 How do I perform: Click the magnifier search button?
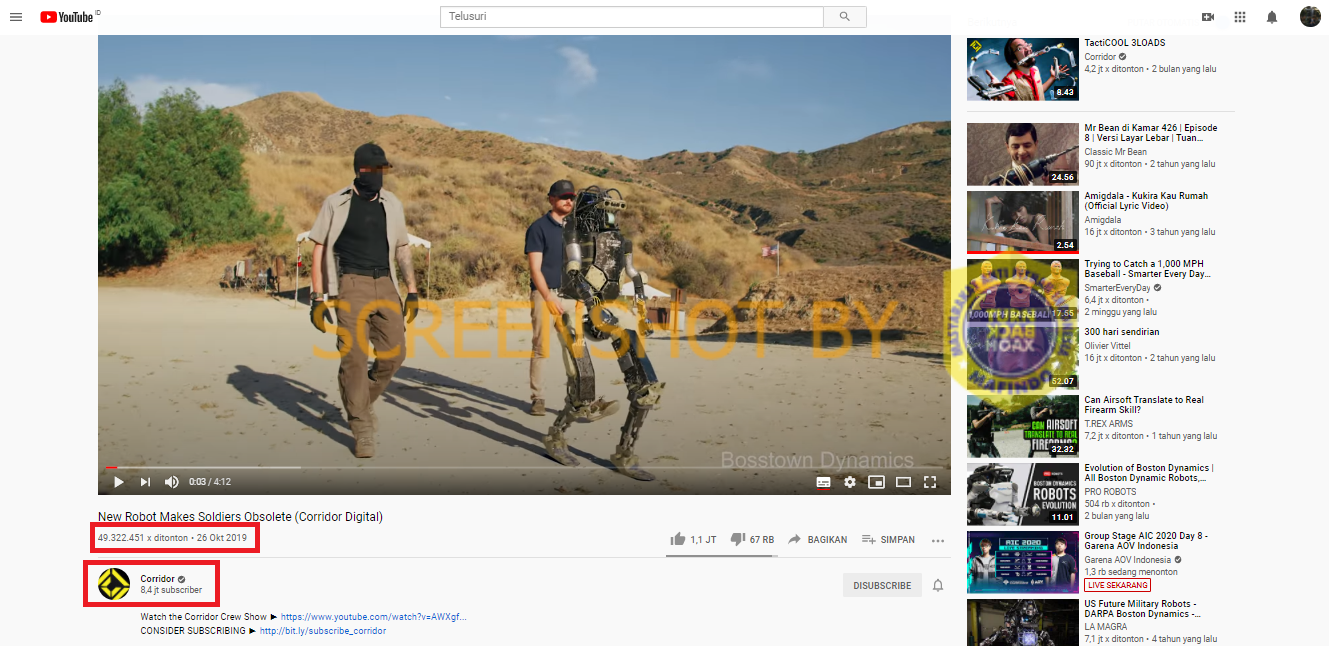coord(845,17)
